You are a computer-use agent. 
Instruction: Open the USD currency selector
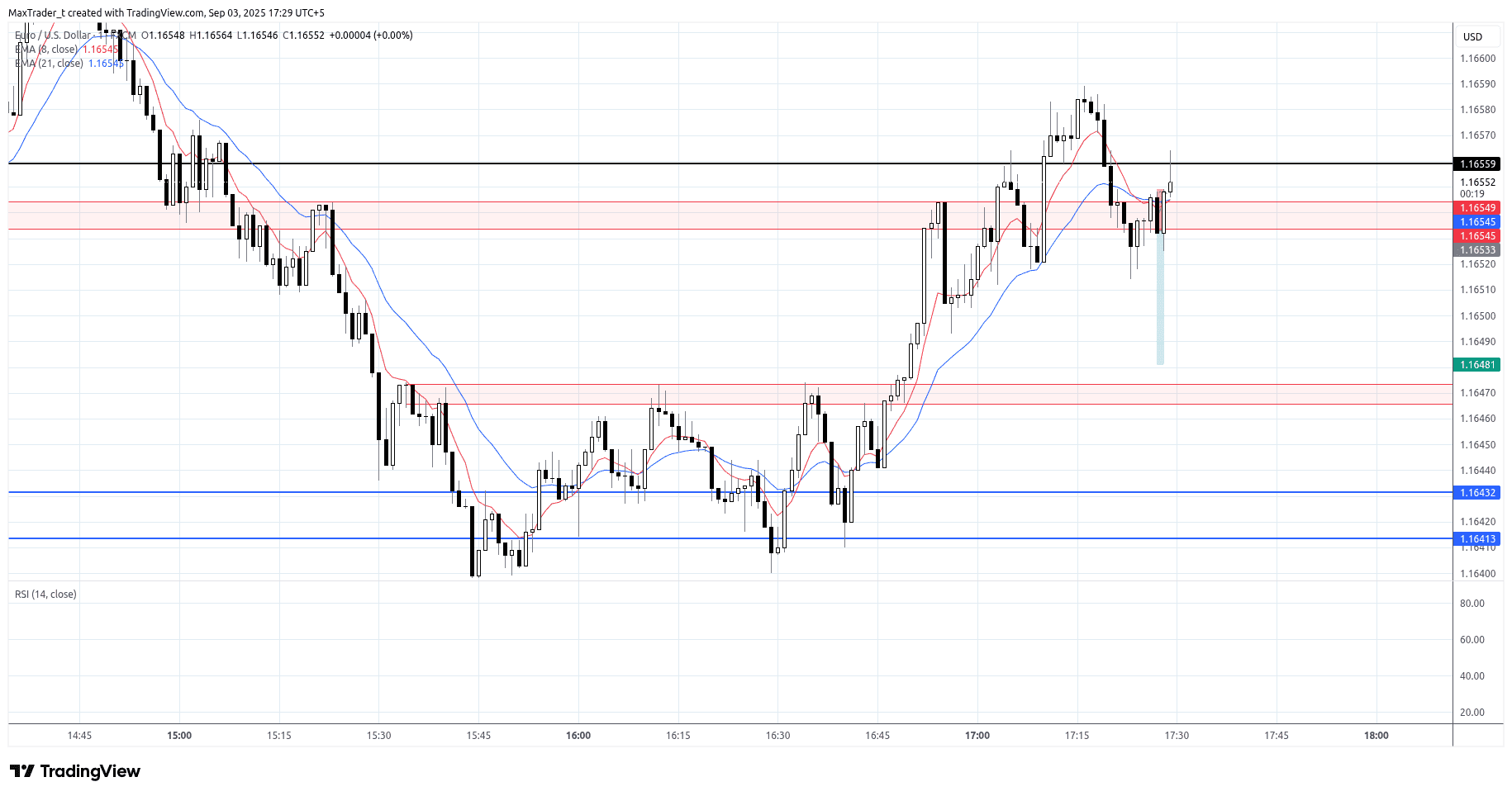click(1472, 36)
